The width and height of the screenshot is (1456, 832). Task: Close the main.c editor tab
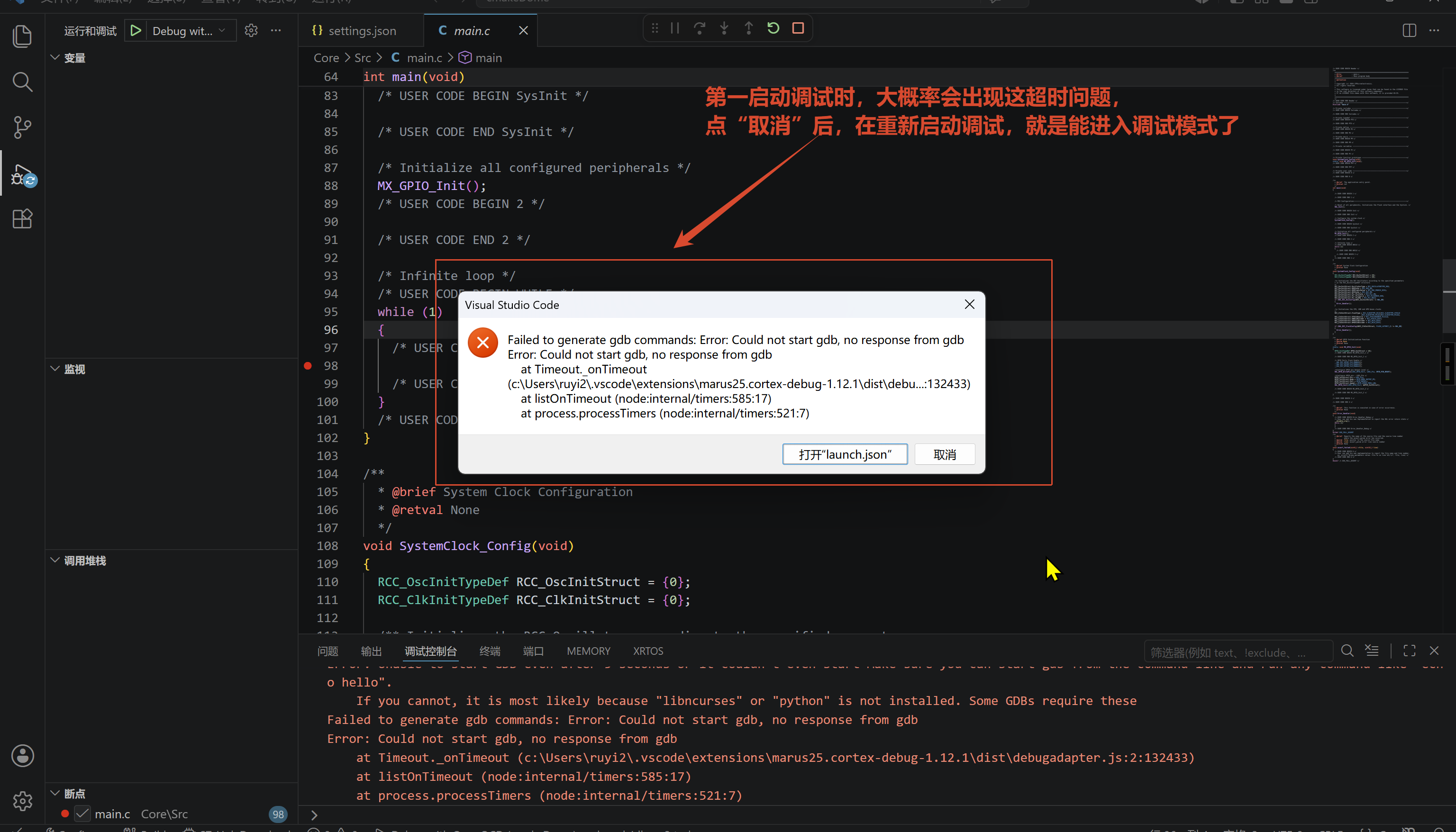[523, 30]
